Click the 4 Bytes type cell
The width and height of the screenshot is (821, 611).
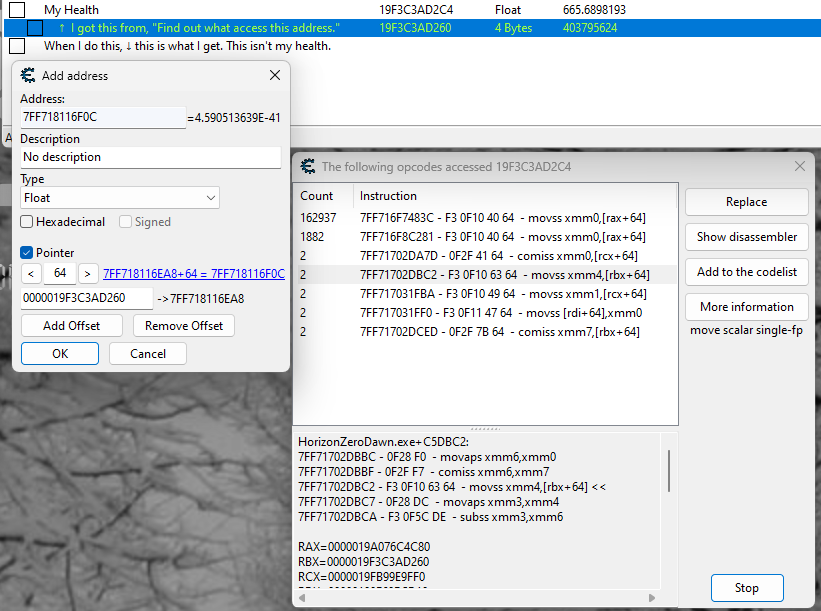click(513, 28)
